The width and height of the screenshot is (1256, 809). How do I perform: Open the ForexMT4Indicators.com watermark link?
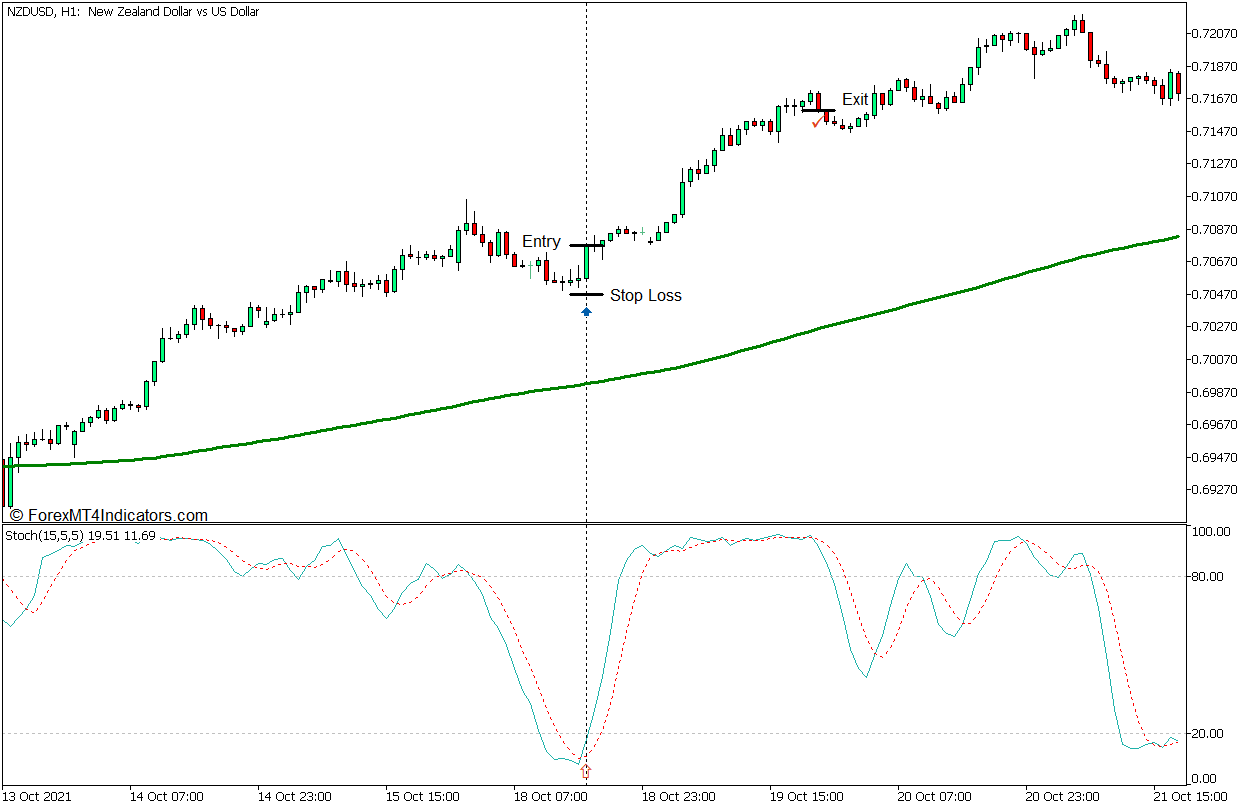click(108, 516)
